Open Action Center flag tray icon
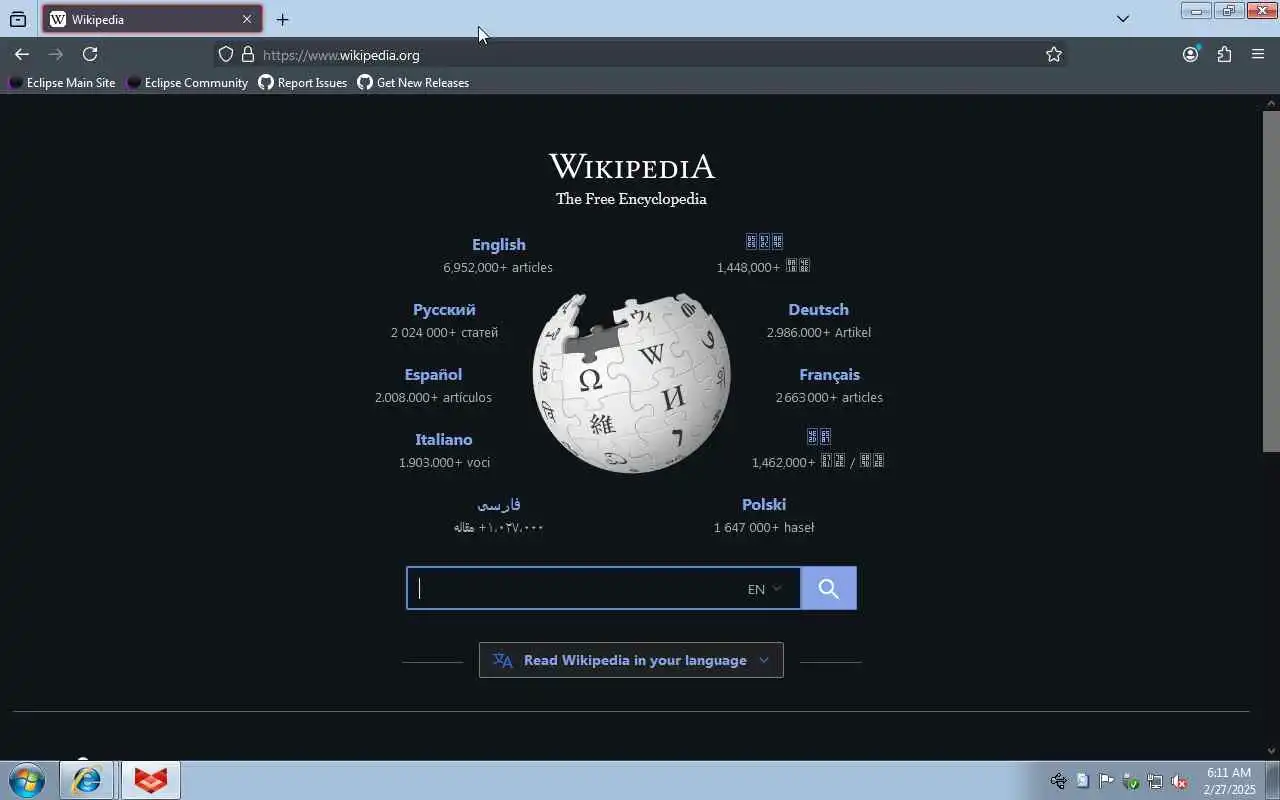The height and width of the screenshot is (800, 1280). pyautogui.click(x=1106, y=781)
